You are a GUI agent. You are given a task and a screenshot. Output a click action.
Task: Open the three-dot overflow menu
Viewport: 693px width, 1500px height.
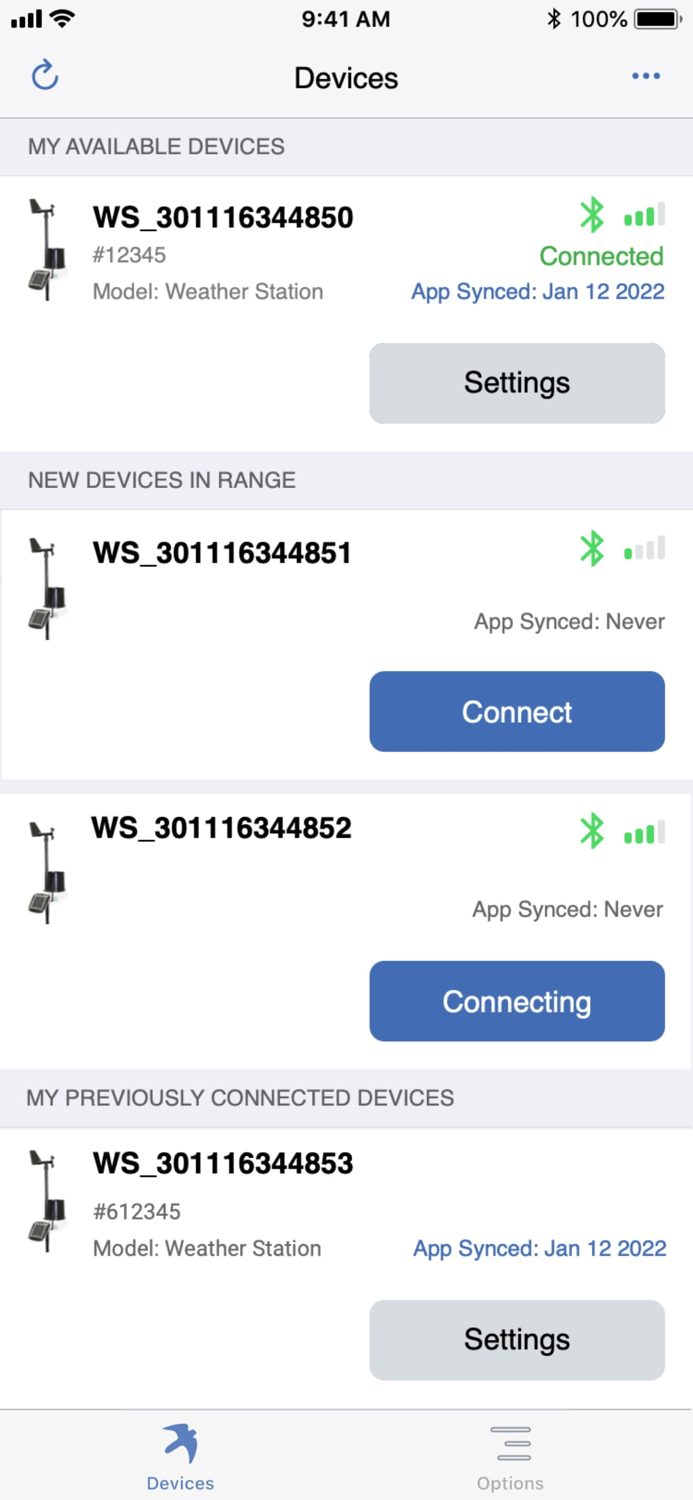[646, 77]
